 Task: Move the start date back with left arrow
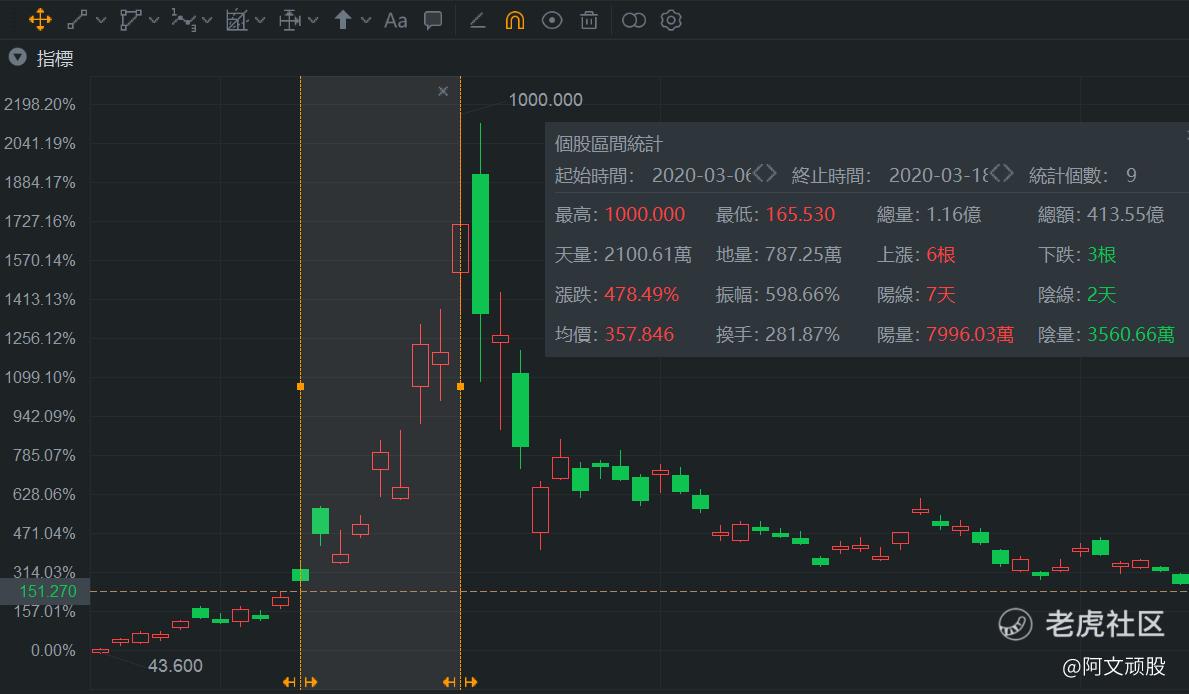758,174
